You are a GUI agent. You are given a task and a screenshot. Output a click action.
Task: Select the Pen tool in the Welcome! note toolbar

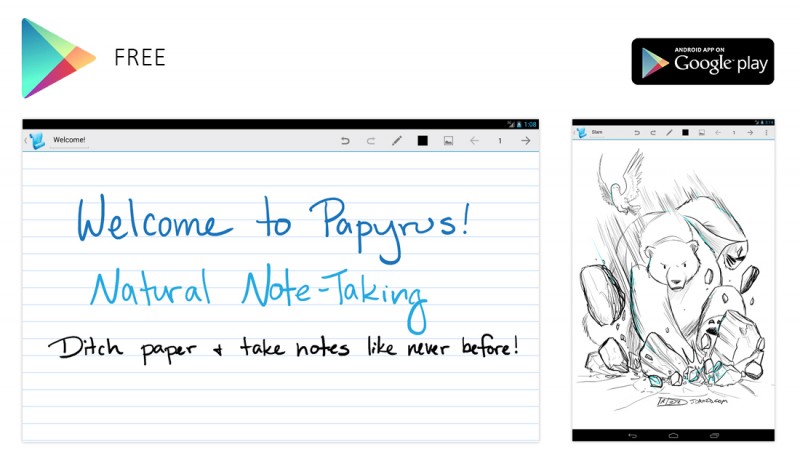pyautogui.click(x=397, y=141)
